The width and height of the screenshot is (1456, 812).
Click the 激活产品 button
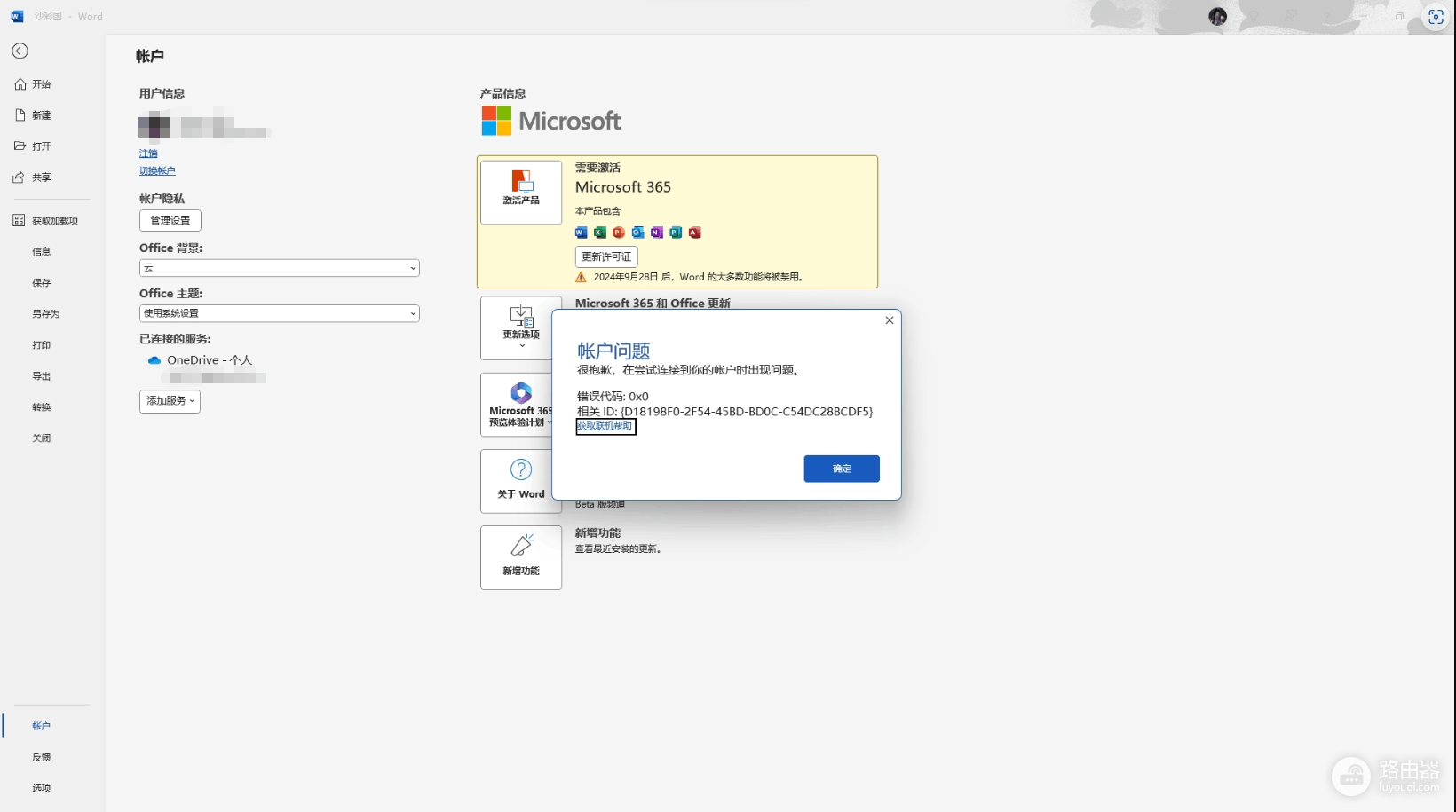(521, 193)
